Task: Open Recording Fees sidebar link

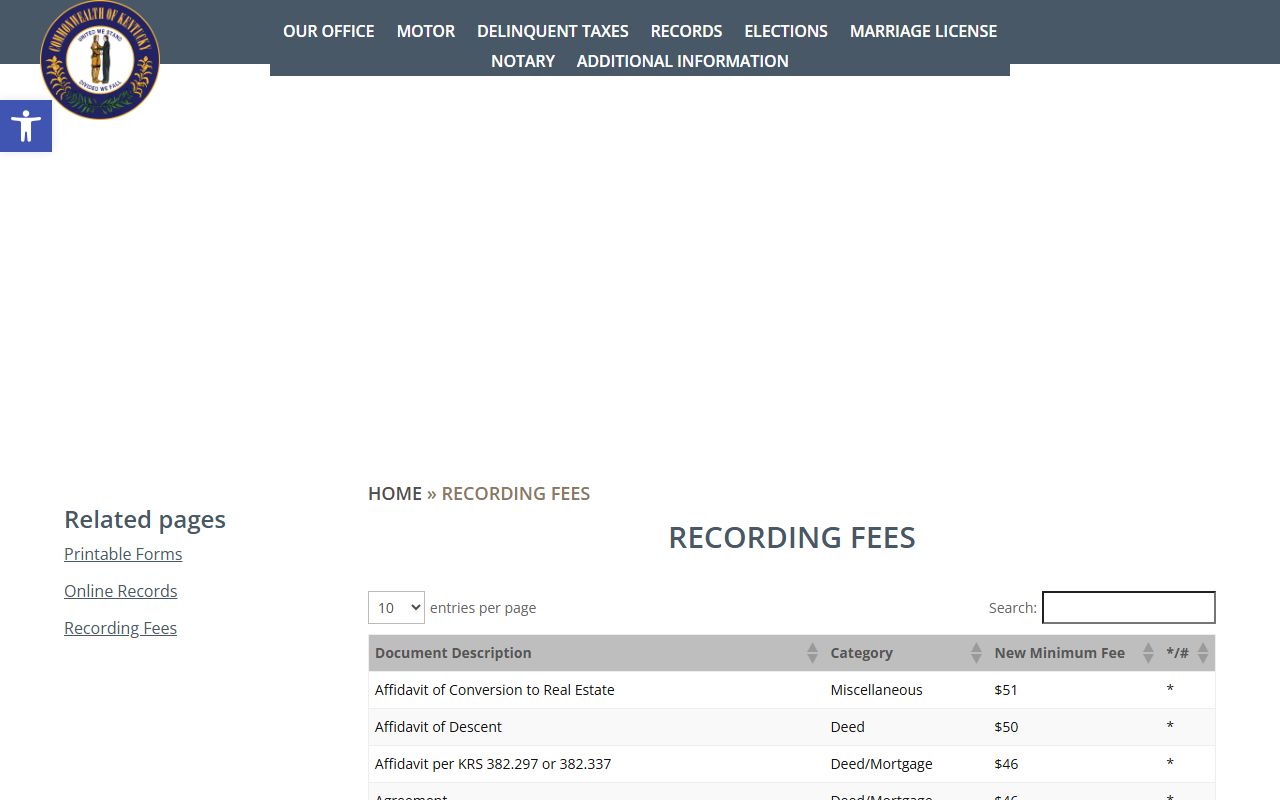Action: pyautogui.click(x=121, y=628)
